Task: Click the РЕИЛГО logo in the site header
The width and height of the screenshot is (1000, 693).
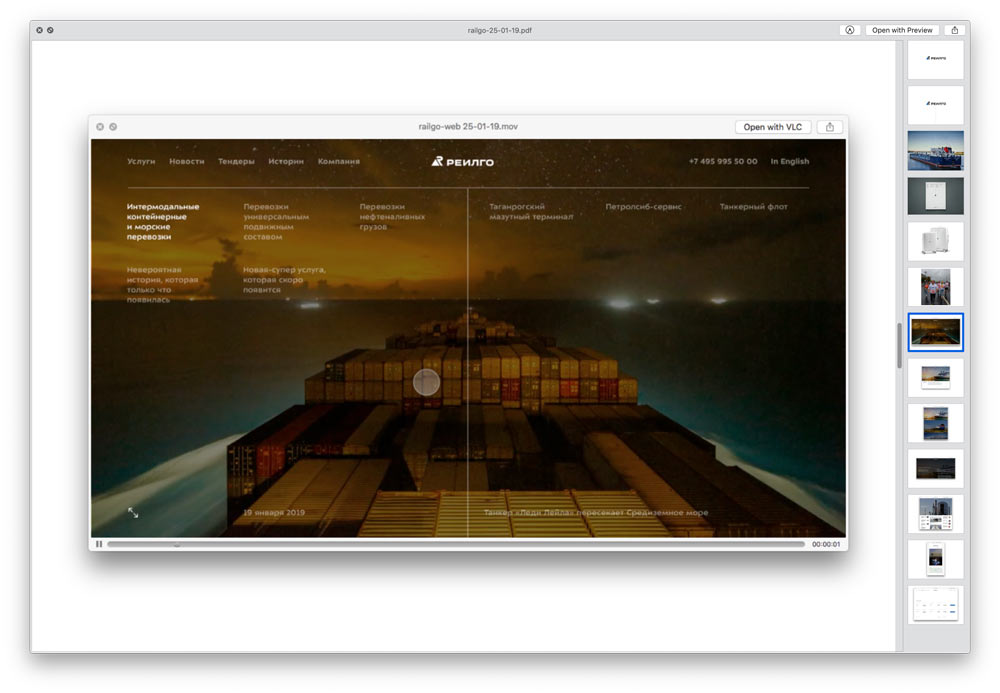Action: 463,160
